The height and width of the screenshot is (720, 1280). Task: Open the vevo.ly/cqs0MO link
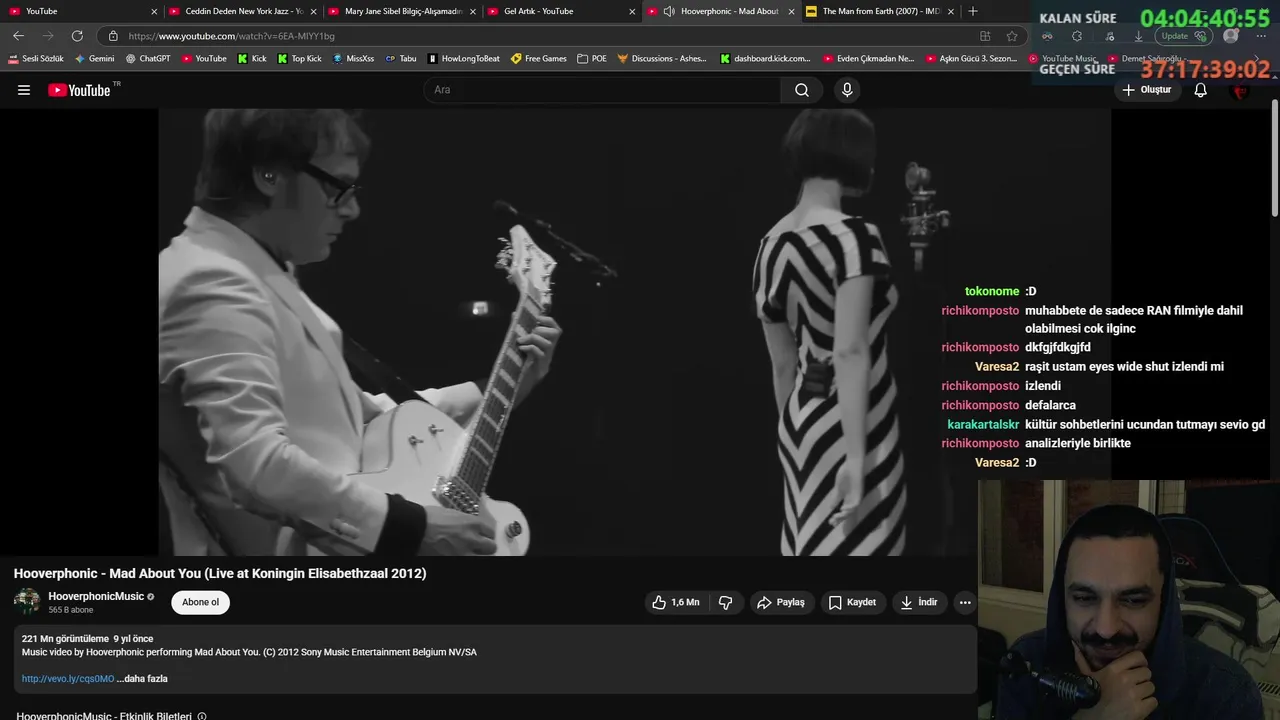point(68,679)
